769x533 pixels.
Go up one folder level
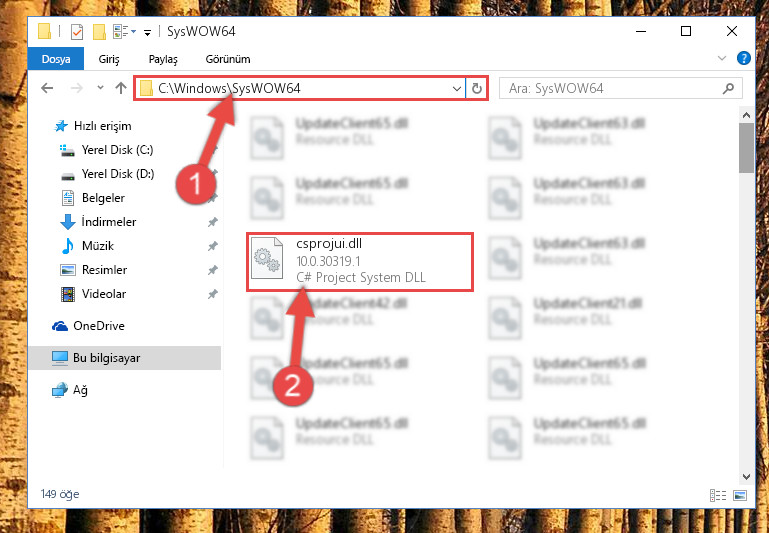tap(121, 88)
